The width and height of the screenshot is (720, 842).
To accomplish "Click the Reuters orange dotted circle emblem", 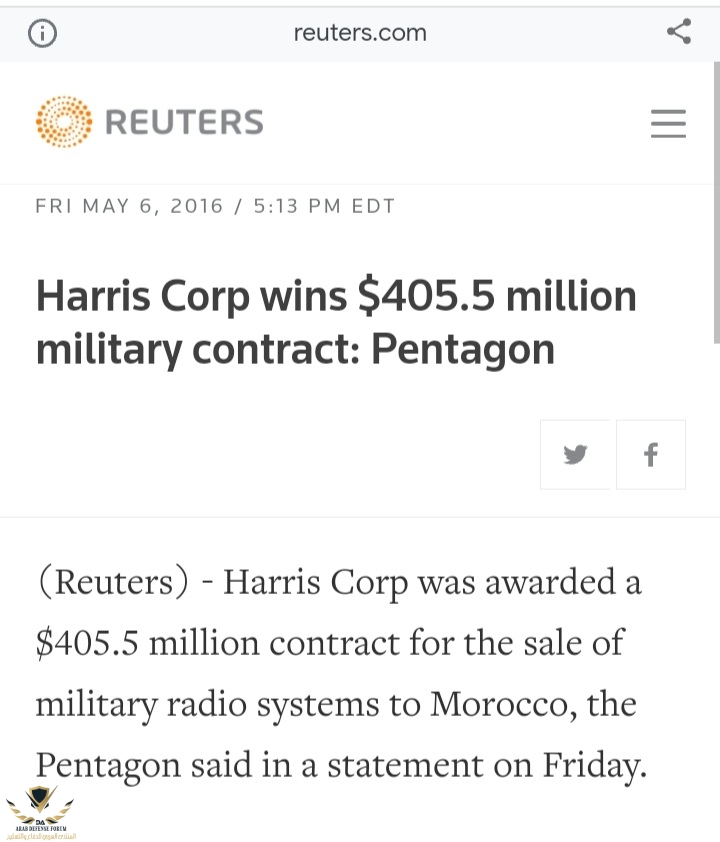I will (63, 122).
